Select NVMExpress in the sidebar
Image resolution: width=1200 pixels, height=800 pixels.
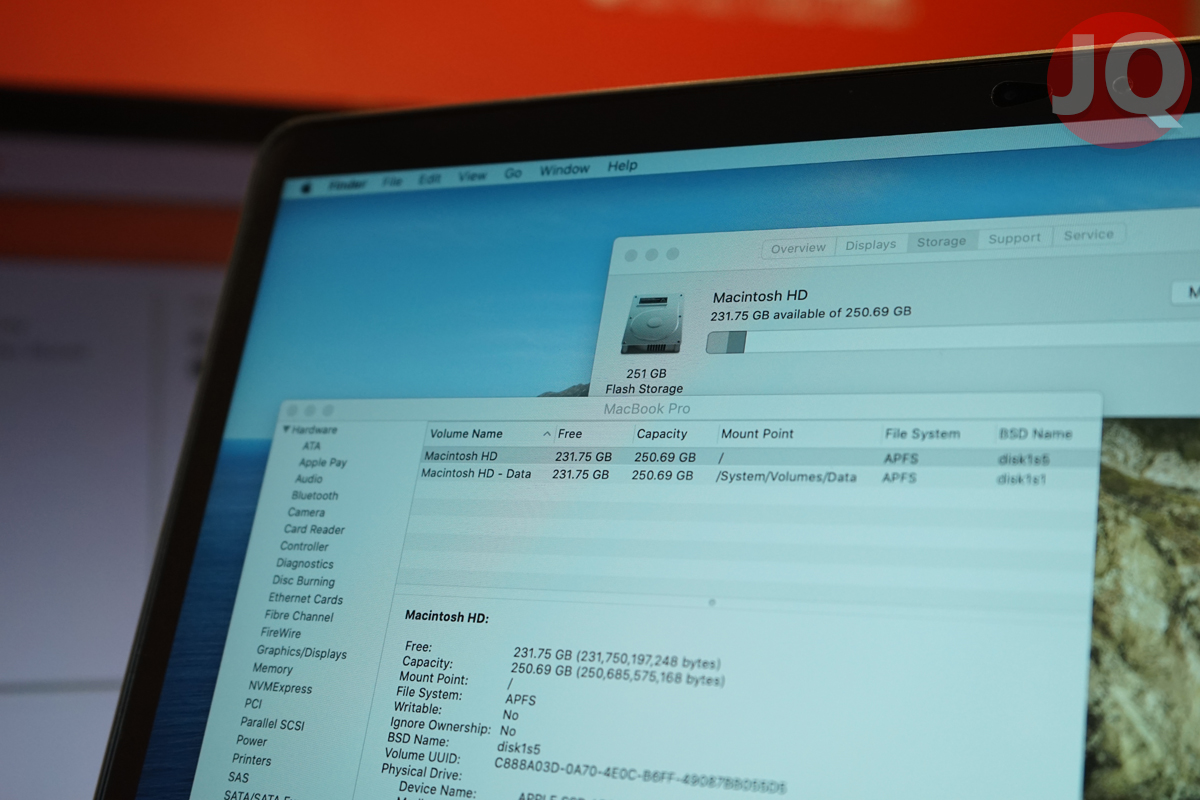coord(280,688)
